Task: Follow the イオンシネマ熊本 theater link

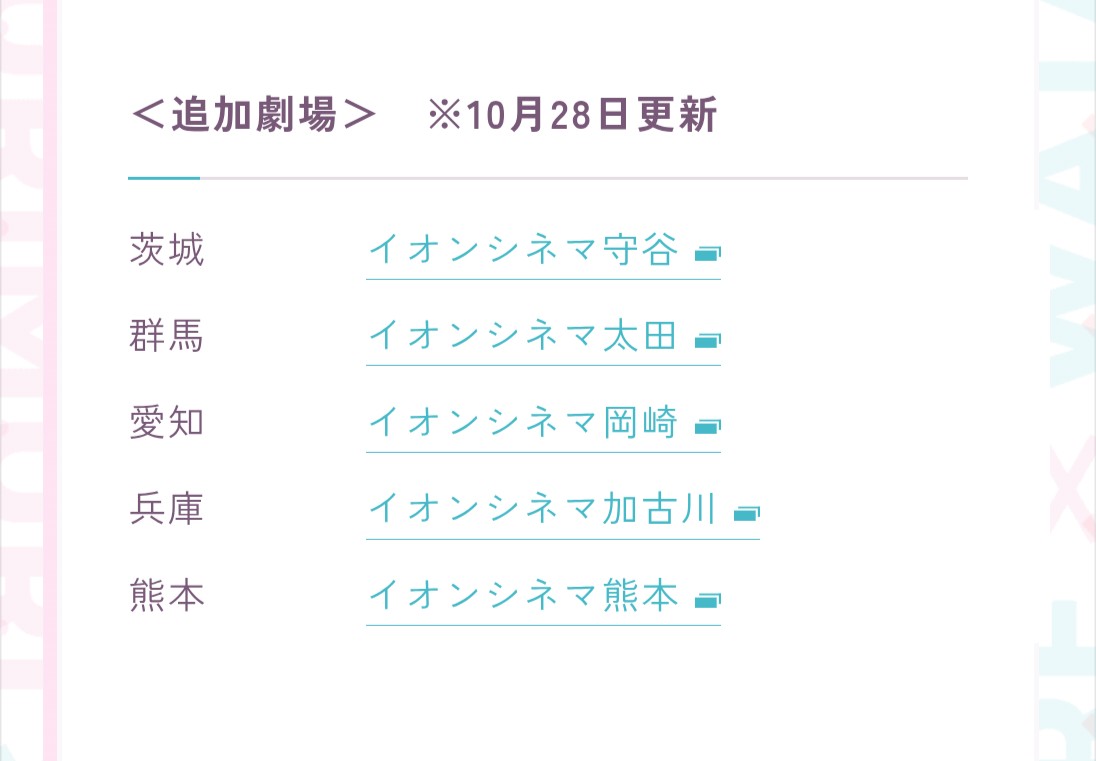Action: point(523,596)
